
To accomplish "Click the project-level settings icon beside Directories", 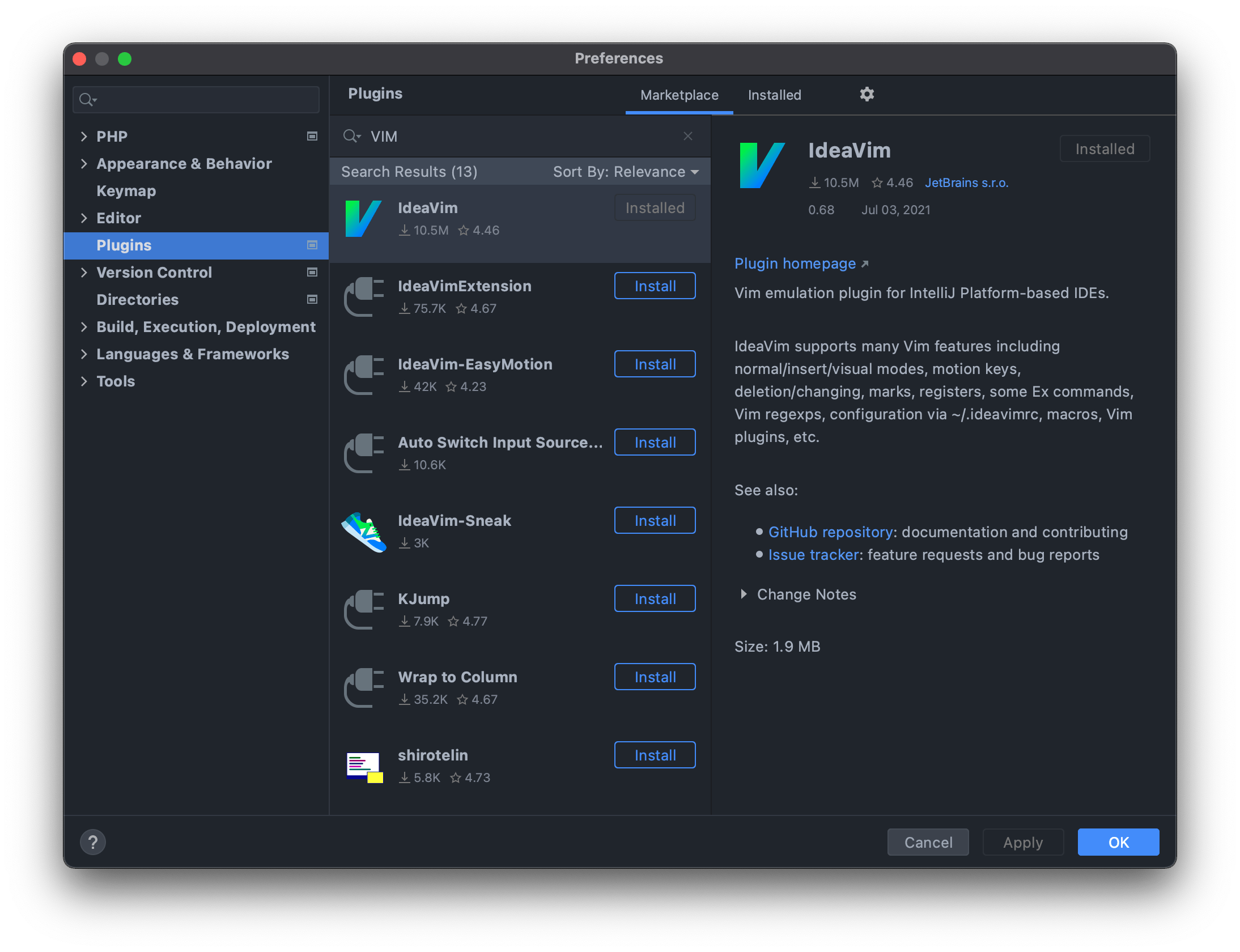I will click(x=312, y=300).
